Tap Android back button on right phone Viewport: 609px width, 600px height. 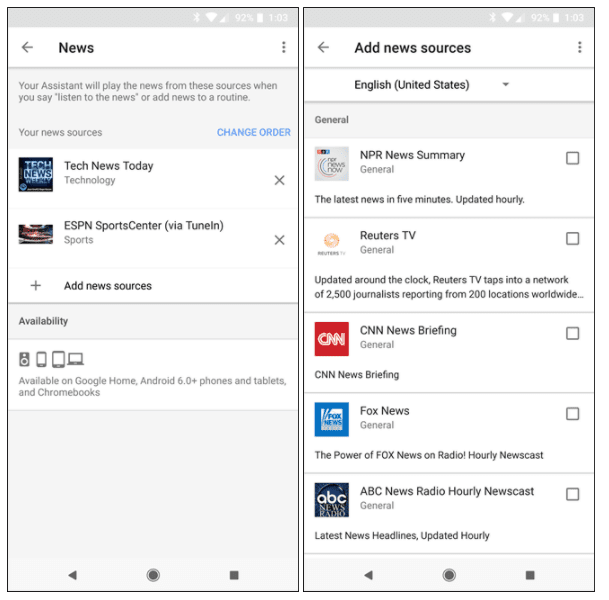click(369, 575)
